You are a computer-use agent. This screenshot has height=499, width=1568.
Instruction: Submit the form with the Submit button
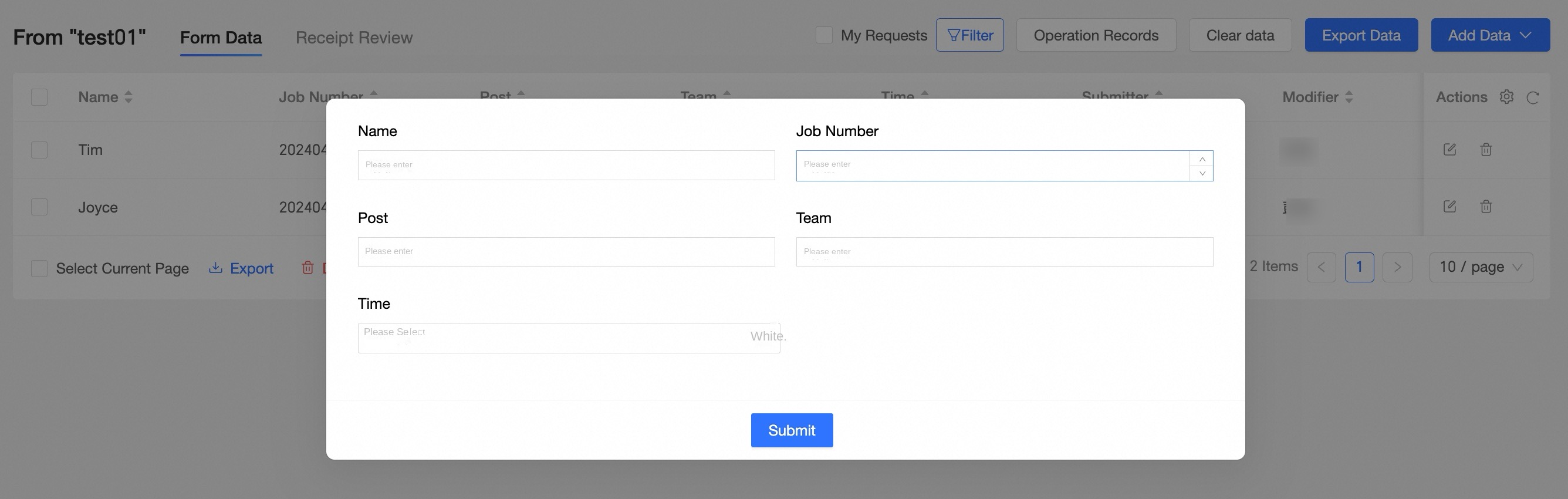791,430
